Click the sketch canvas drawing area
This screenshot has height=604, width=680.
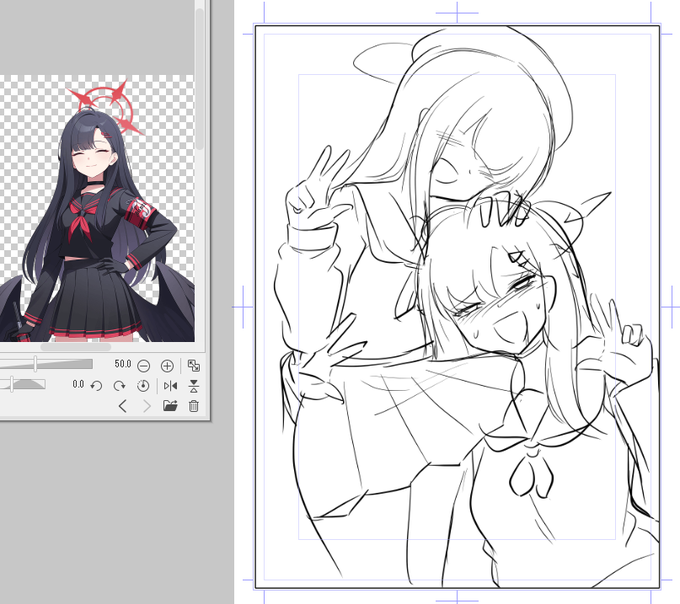tap(458, 307)
